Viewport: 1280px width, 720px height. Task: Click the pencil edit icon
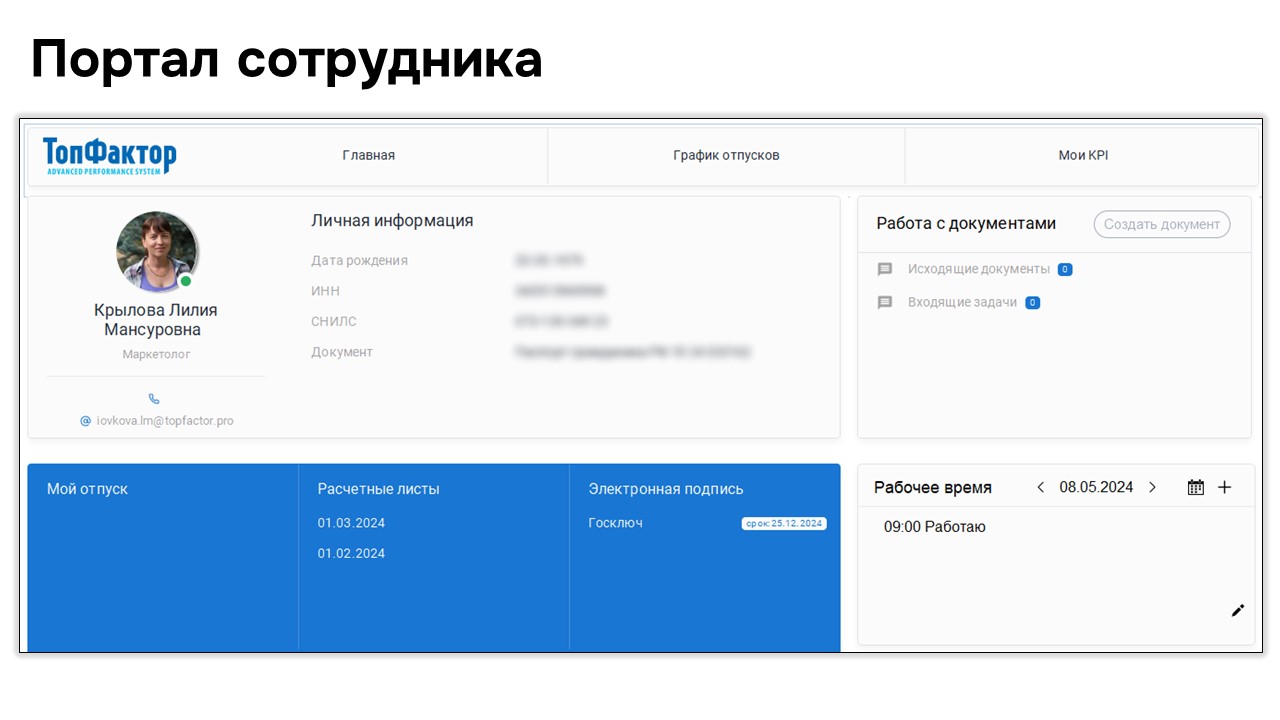pyautogui.click(x=1238, y=610)
